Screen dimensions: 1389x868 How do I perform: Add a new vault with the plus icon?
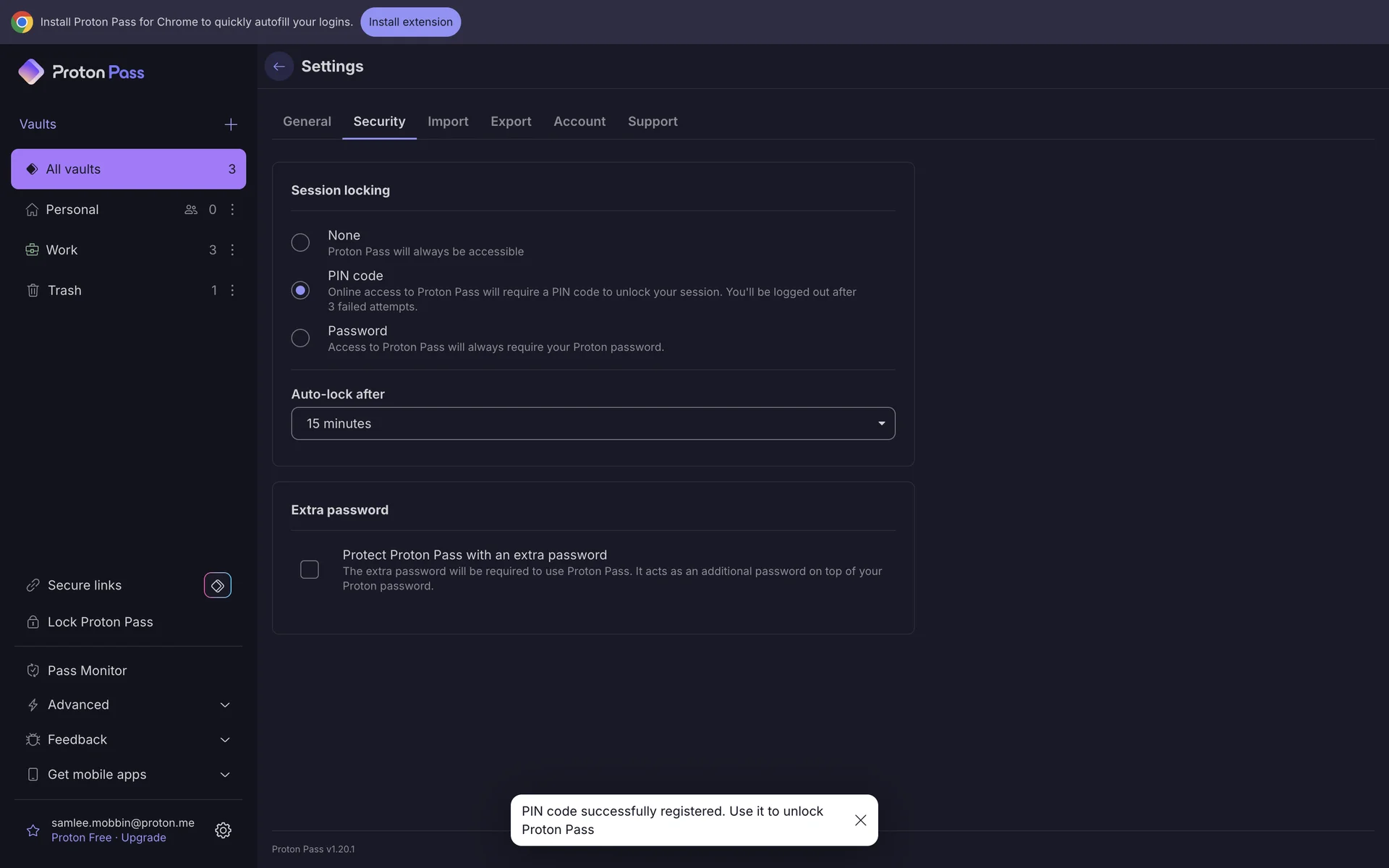[x=231, y=124]
